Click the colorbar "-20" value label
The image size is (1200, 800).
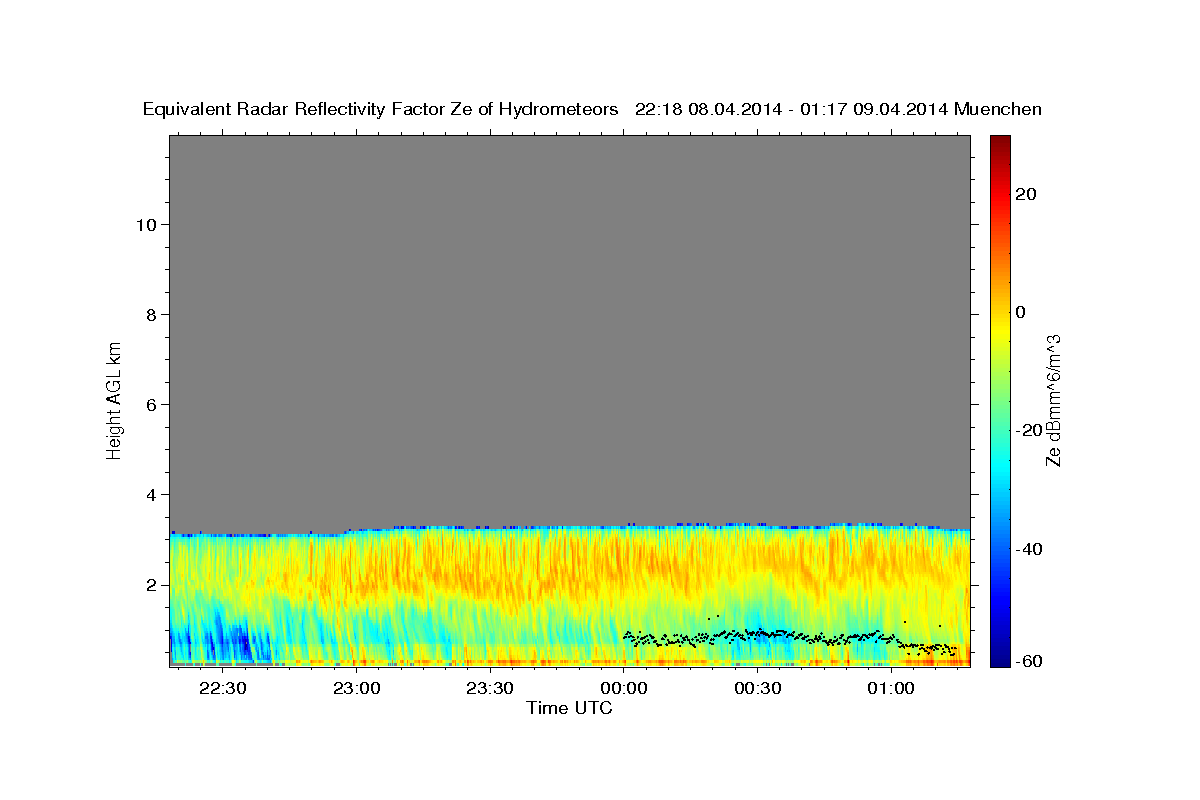coord(1028,430)
